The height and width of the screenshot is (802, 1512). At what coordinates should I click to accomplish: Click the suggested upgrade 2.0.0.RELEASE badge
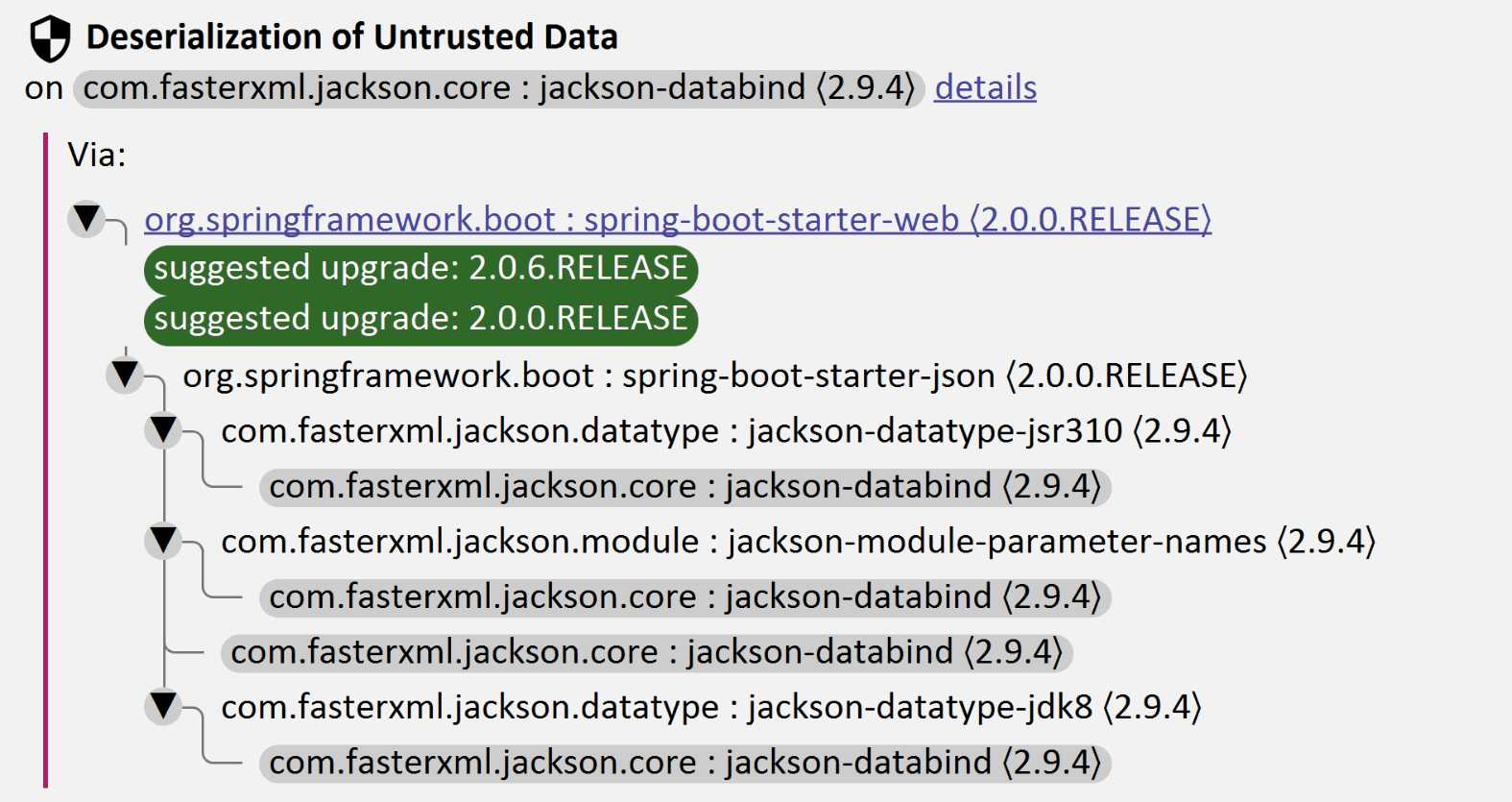click(420, 319)
